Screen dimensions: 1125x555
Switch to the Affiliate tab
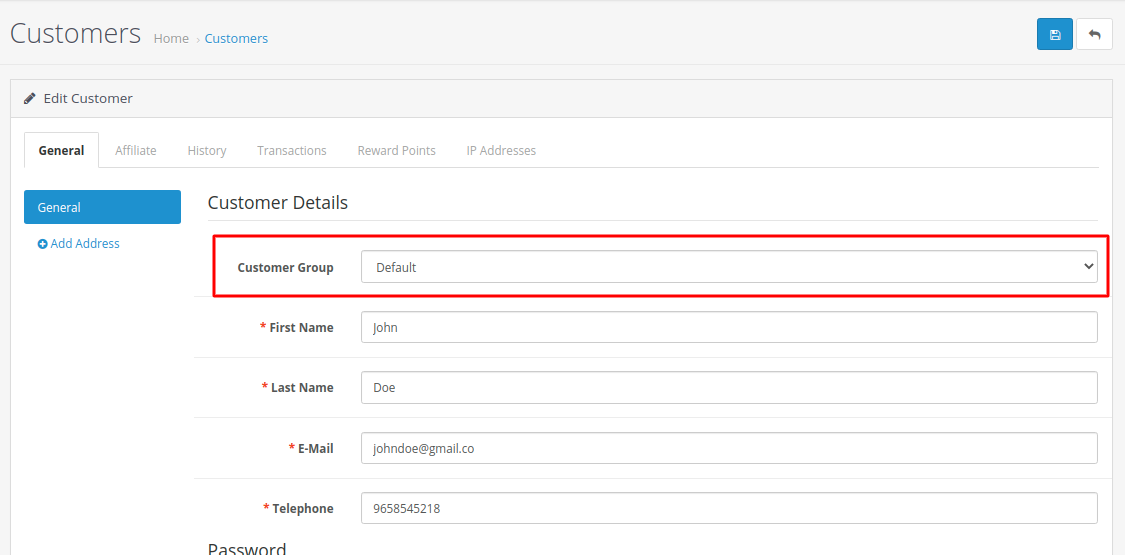(x=136, y=151)
